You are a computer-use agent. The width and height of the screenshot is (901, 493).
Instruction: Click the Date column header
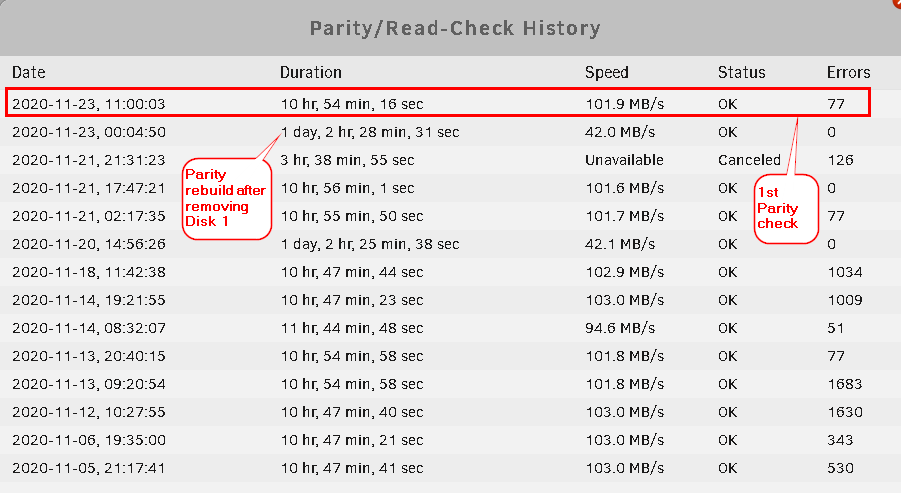[29, 72]
